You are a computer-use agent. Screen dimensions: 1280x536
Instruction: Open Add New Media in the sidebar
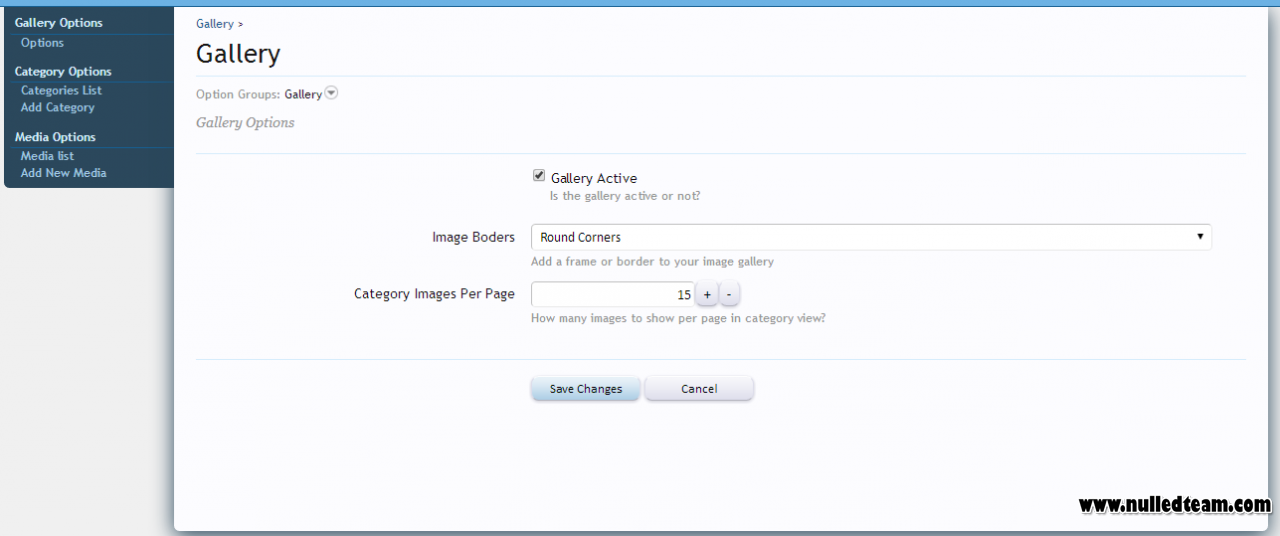click(x=63, y=173)
